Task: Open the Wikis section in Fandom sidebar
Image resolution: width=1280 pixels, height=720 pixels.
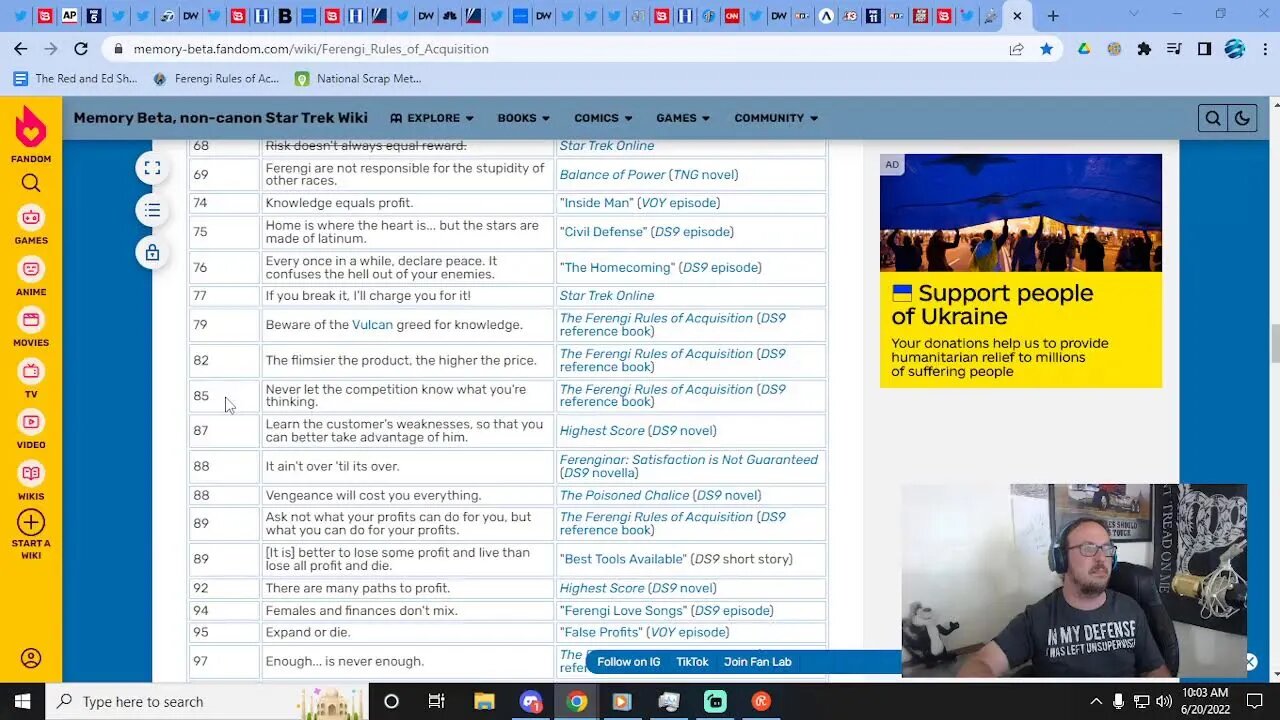Action: point(31,481)
